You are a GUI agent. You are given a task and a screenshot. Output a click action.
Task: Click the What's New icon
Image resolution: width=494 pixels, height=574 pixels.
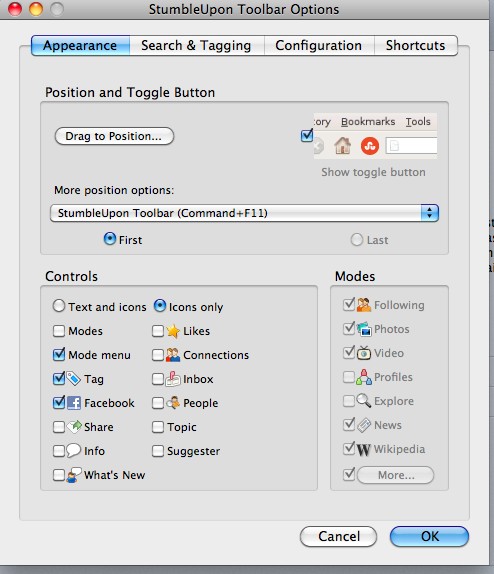coord(74,474)
